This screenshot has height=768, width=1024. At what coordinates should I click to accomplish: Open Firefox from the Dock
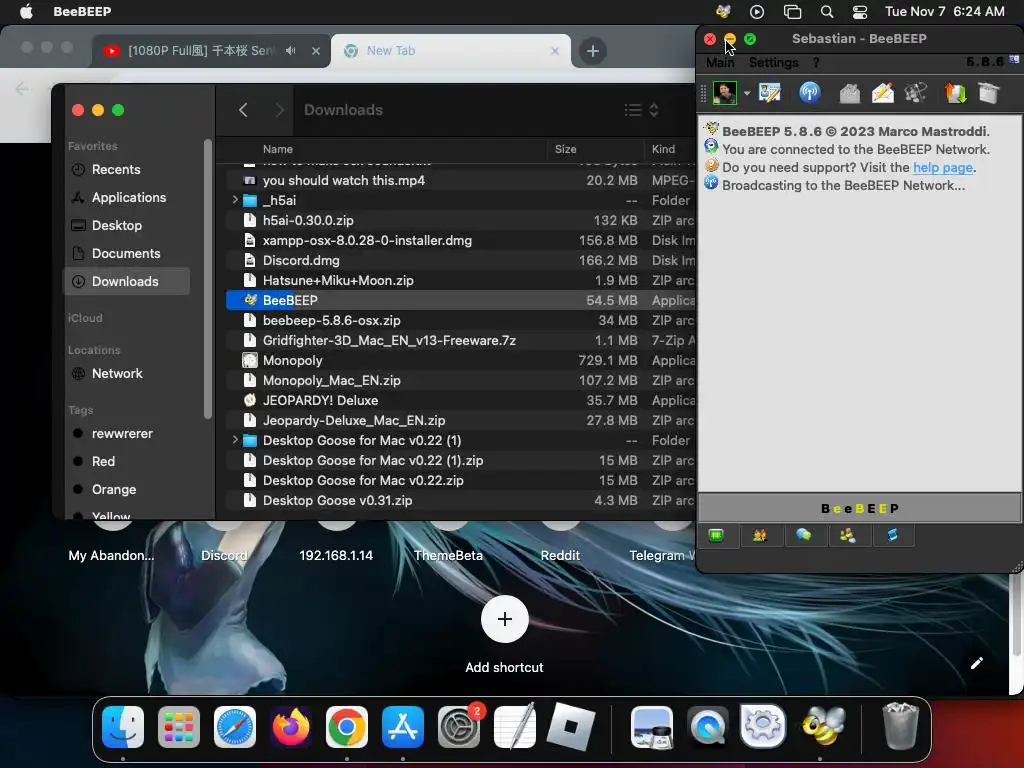click(291, 727)
